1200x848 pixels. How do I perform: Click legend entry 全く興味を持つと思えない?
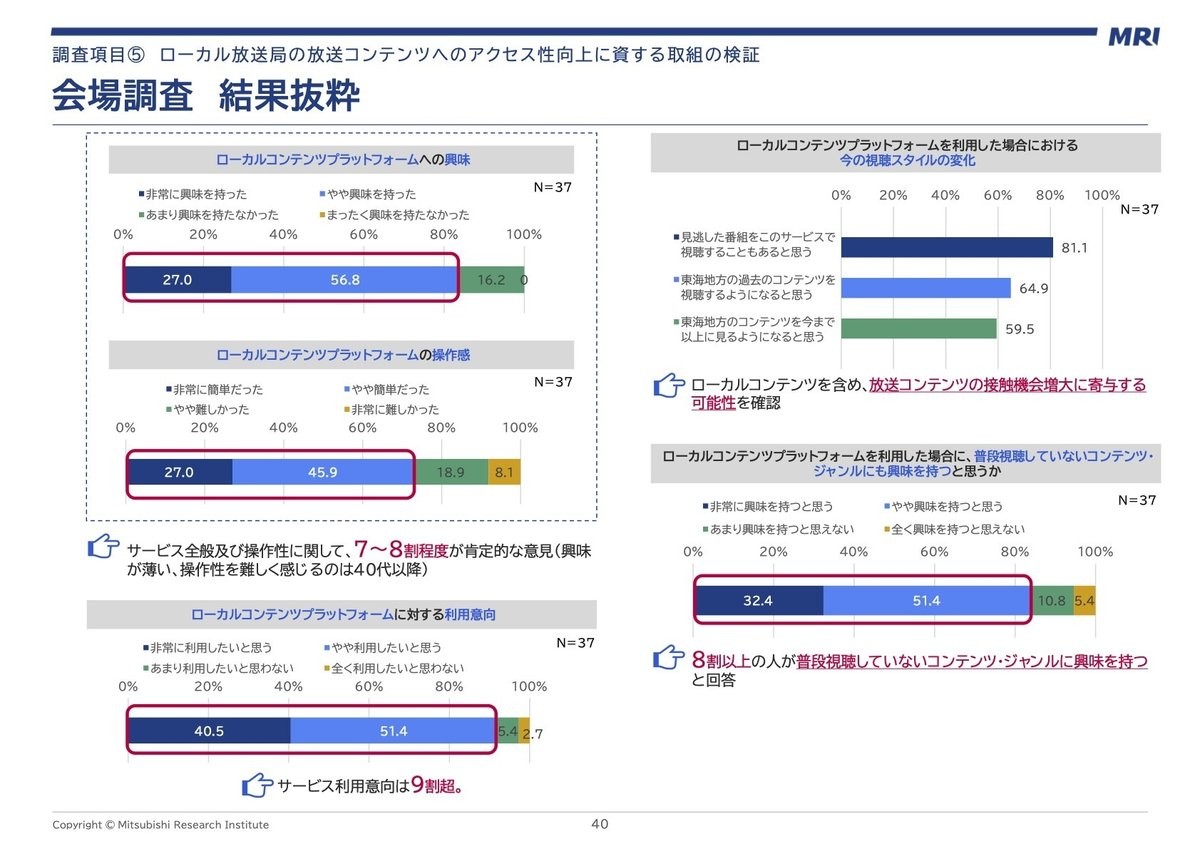coord(954,529)
